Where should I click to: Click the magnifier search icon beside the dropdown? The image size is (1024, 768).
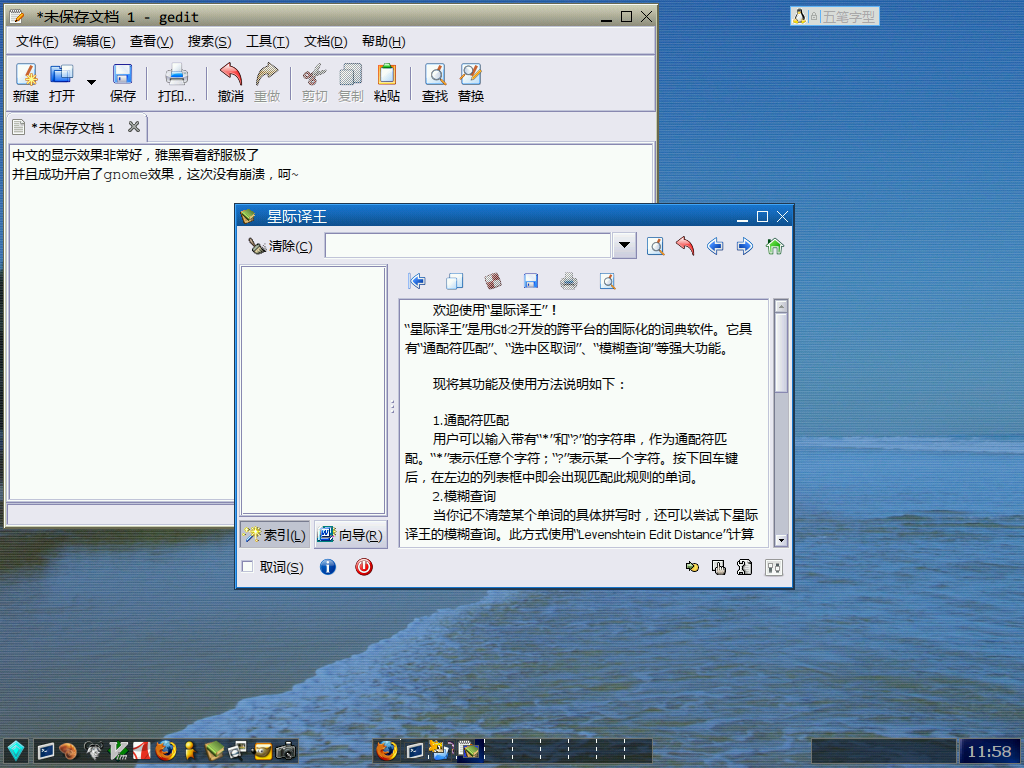(x=656, y=246)
